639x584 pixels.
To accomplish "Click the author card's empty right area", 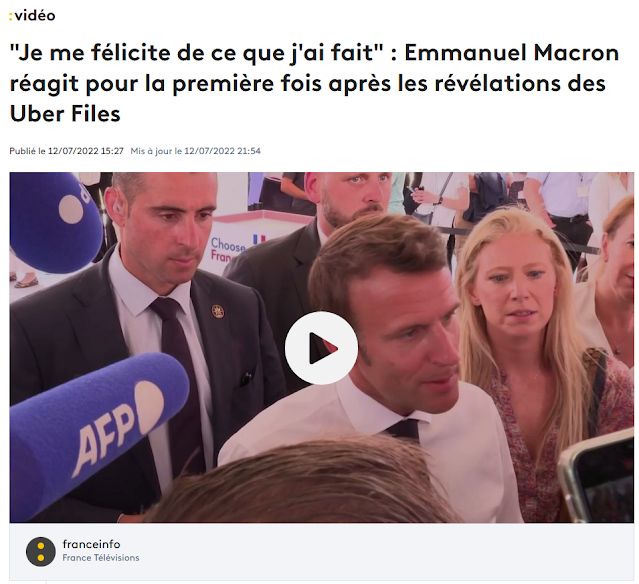I will click(387, 551).
